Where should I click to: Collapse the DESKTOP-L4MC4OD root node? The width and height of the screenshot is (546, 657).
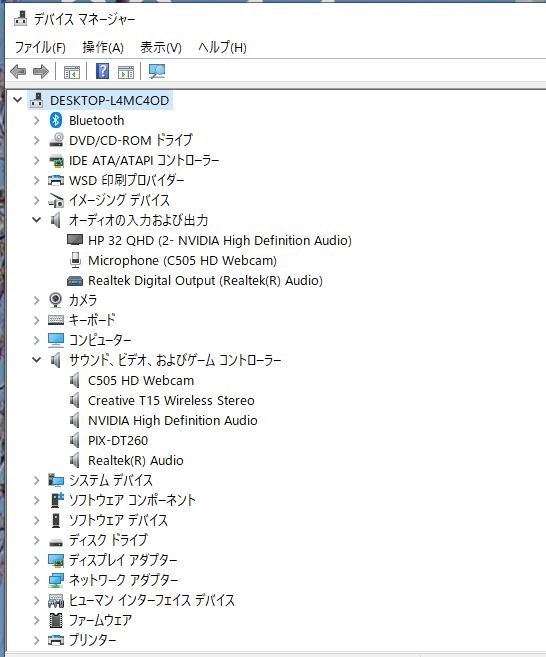point(18,100)
